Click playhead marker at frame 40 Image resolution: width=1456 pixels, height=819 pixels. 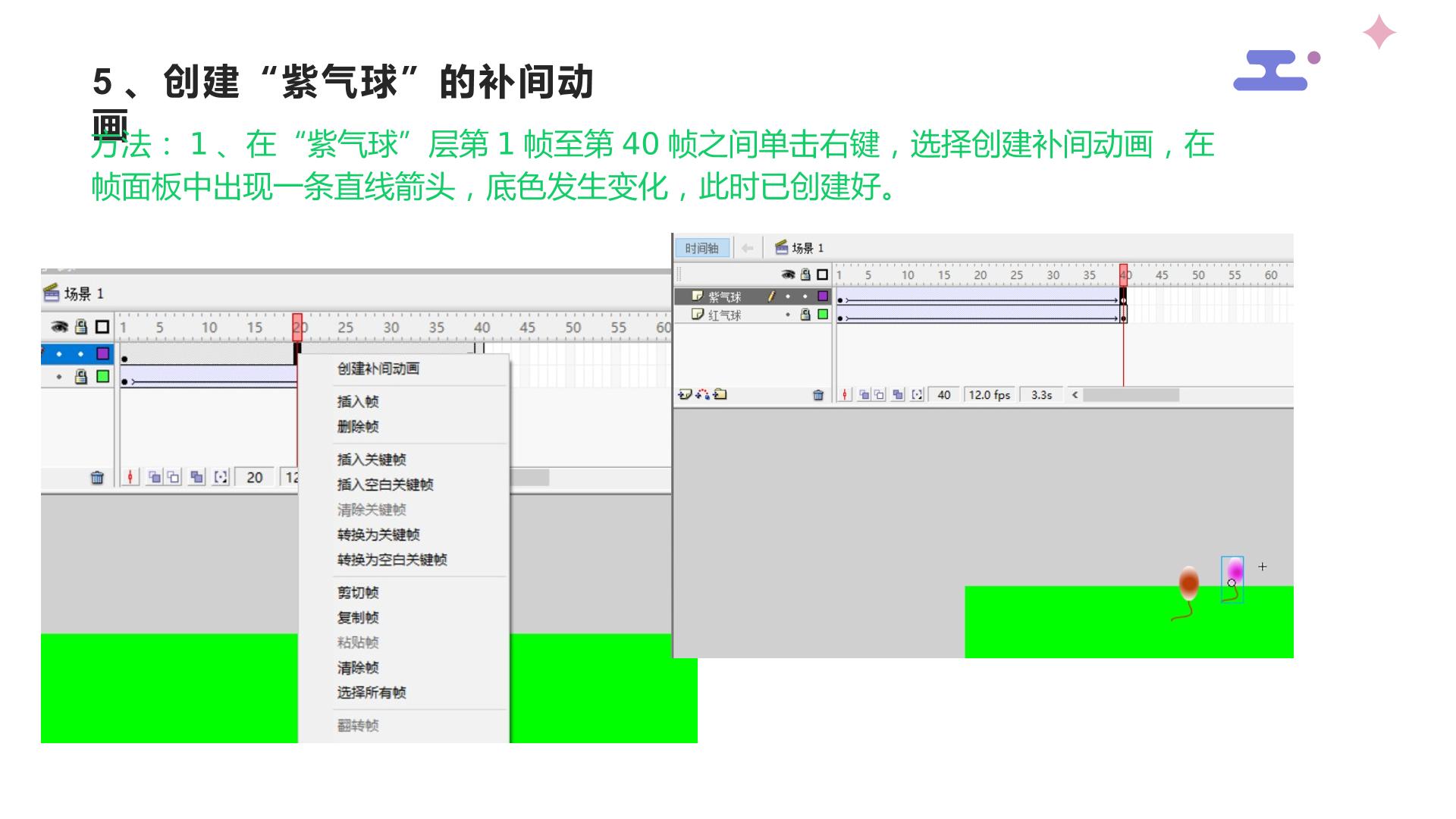(1123, 275)
